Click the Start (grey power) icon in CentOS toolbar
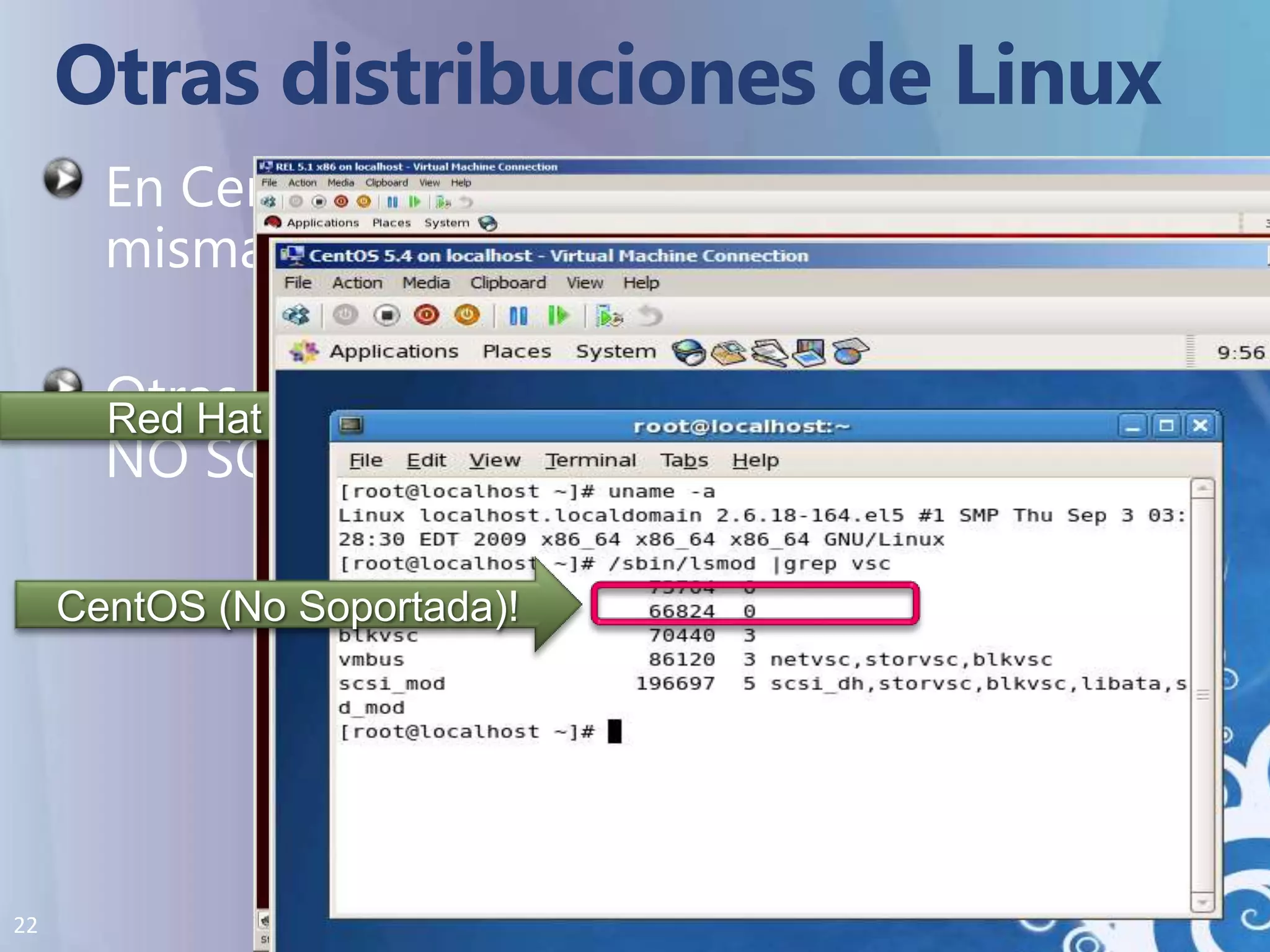The height and width of the screenshot is (952, 1270). (345, 315)
